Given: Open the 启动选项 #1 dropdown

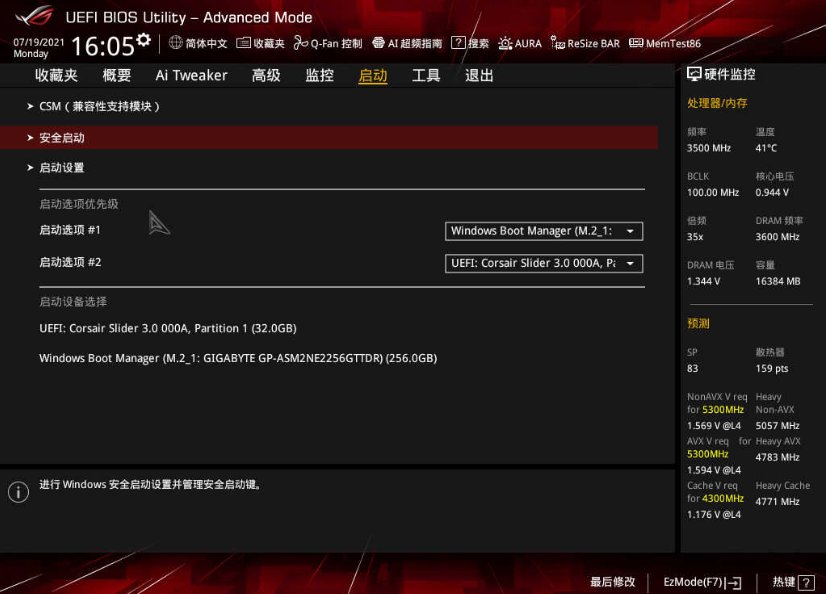Looking at the screenshot, I should (x=543, y=231).
